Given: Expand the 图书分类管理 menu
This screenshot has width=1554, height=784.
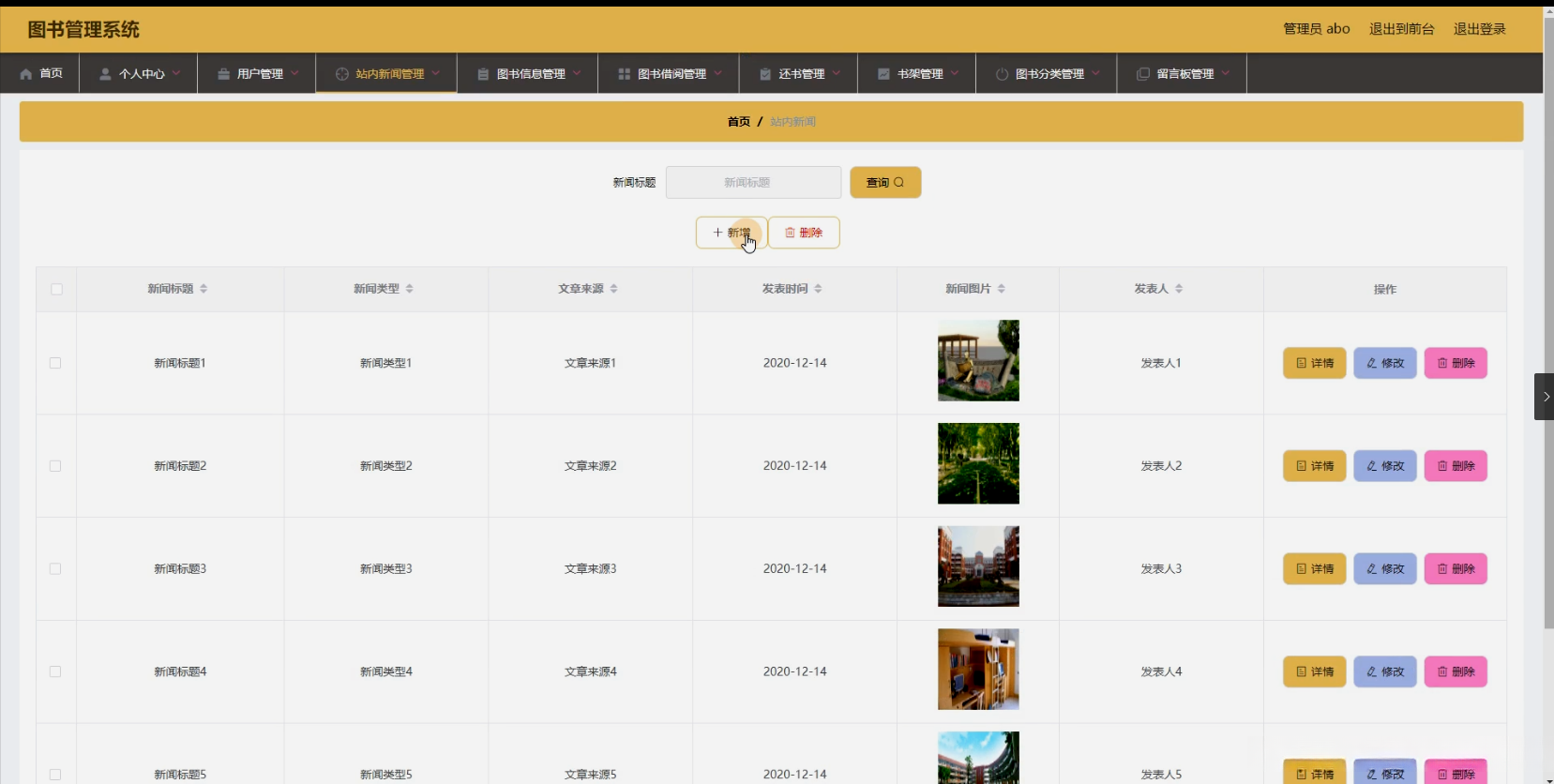Looking at the screenshot, I should click(1048, 74).
